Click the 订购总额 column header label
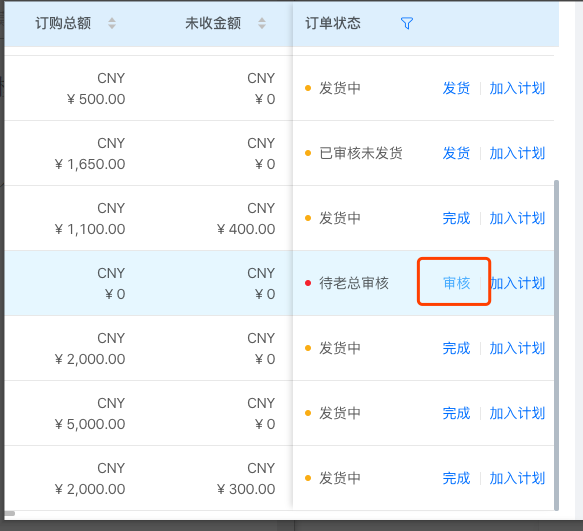The width and height of the screenshot is (583, 531). 63,23
